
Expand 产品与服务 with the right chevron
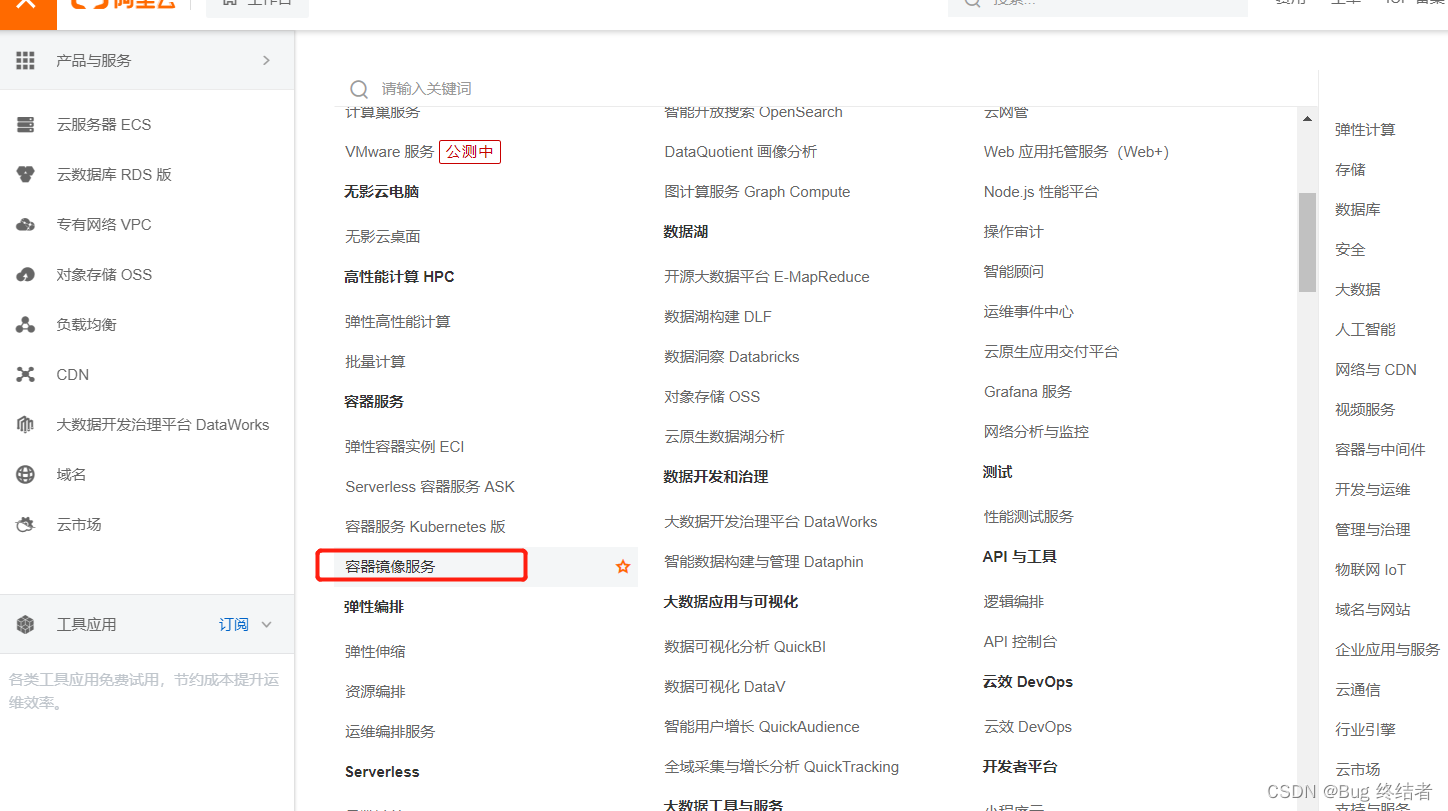[x=266, y=61]
